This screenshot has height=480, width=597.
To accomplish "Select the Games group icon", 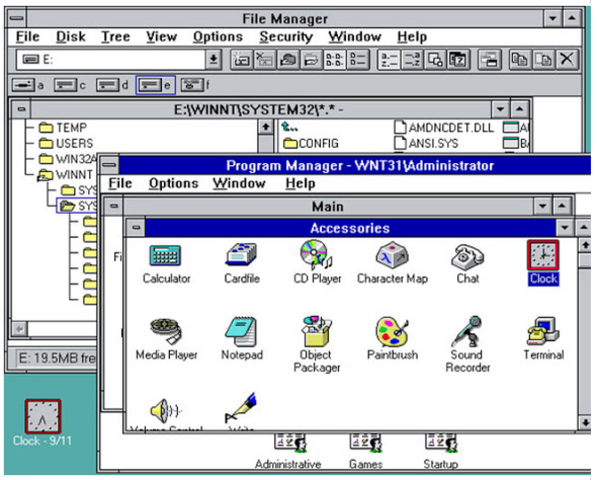I will 366,442.
